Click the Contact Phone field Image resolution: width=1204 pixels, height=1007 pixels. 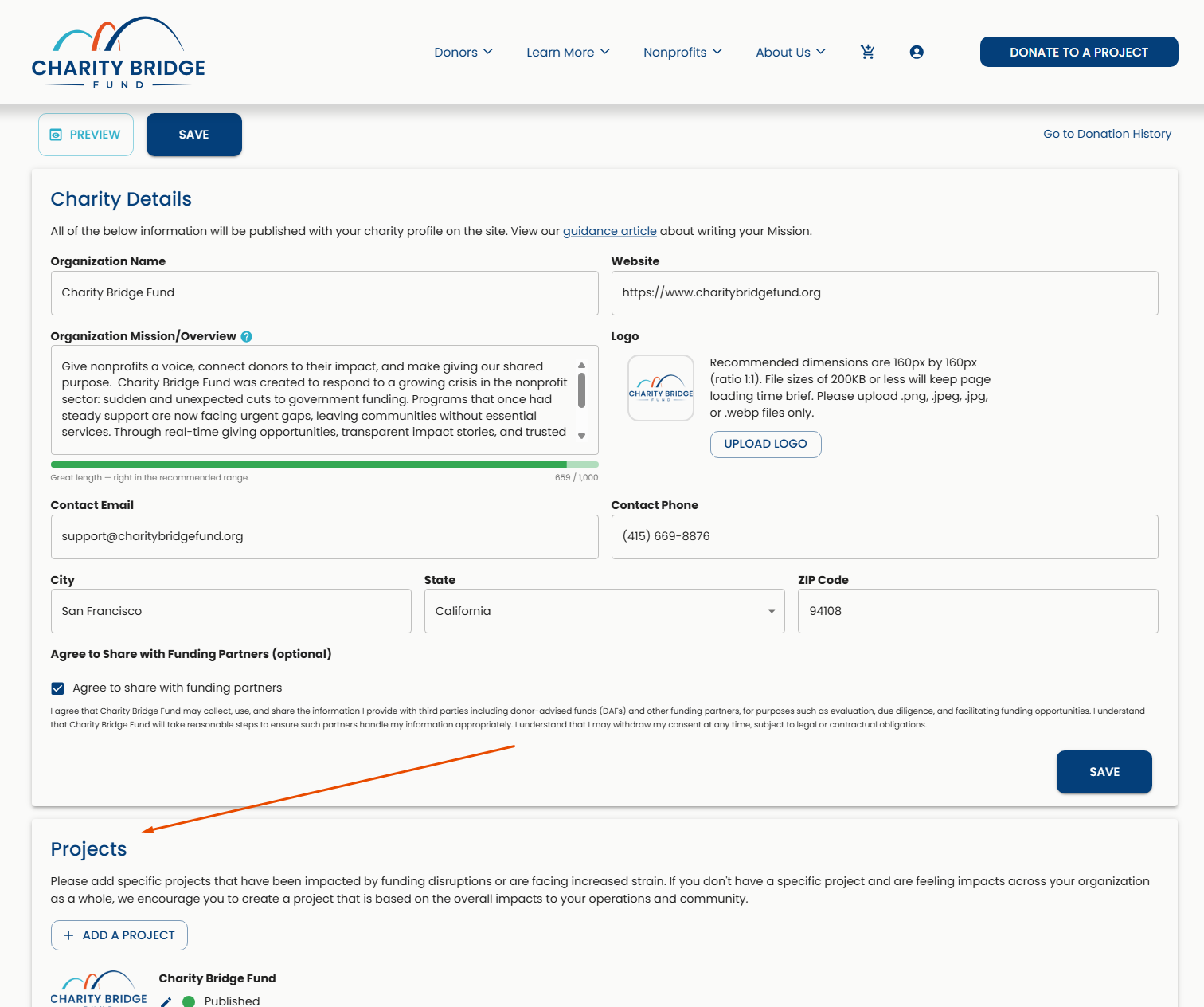tap(885, 537)
